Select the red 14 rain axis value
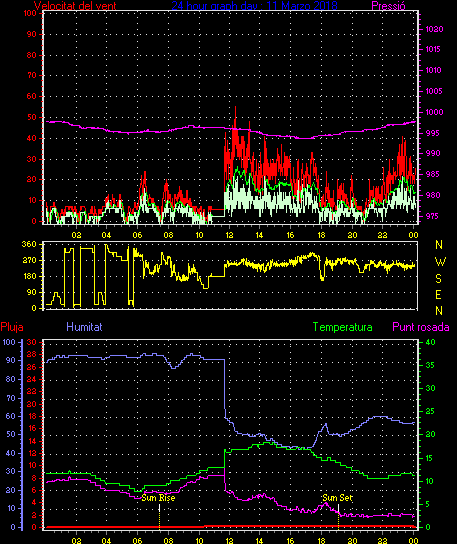The image size is (457, 544). click(x=32, y=441)
